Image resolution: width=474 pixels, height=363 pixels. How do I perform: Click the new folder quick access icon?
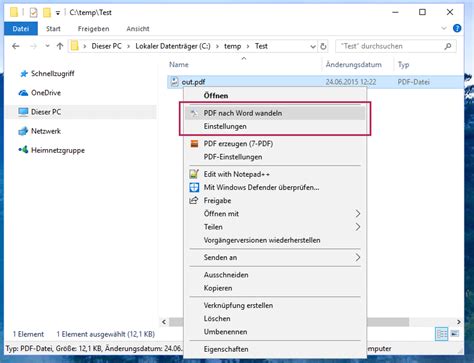pyautogui.click(x=47, y=13)
